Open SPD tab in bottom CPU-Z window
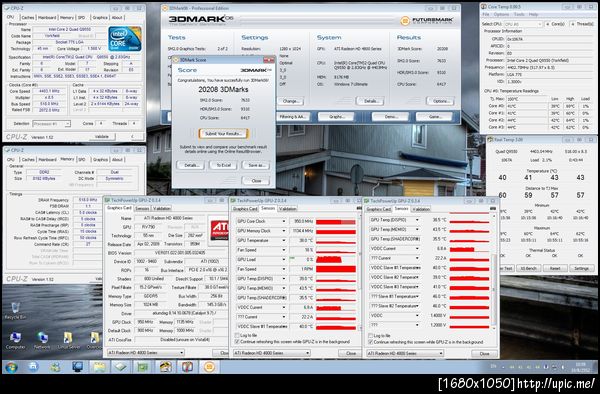This screenshot has height=394, width=600. point(82,160)
